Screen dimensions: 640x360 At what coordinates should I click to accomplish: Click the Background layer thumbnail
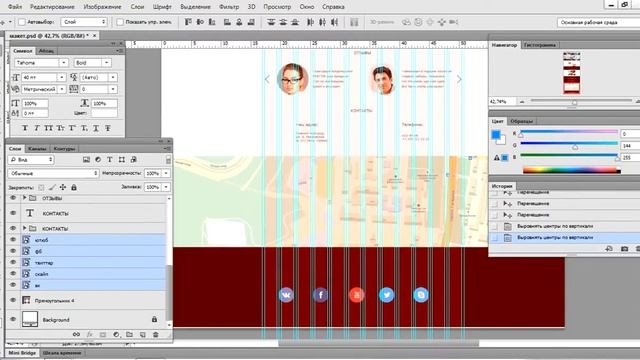point(30,319)
